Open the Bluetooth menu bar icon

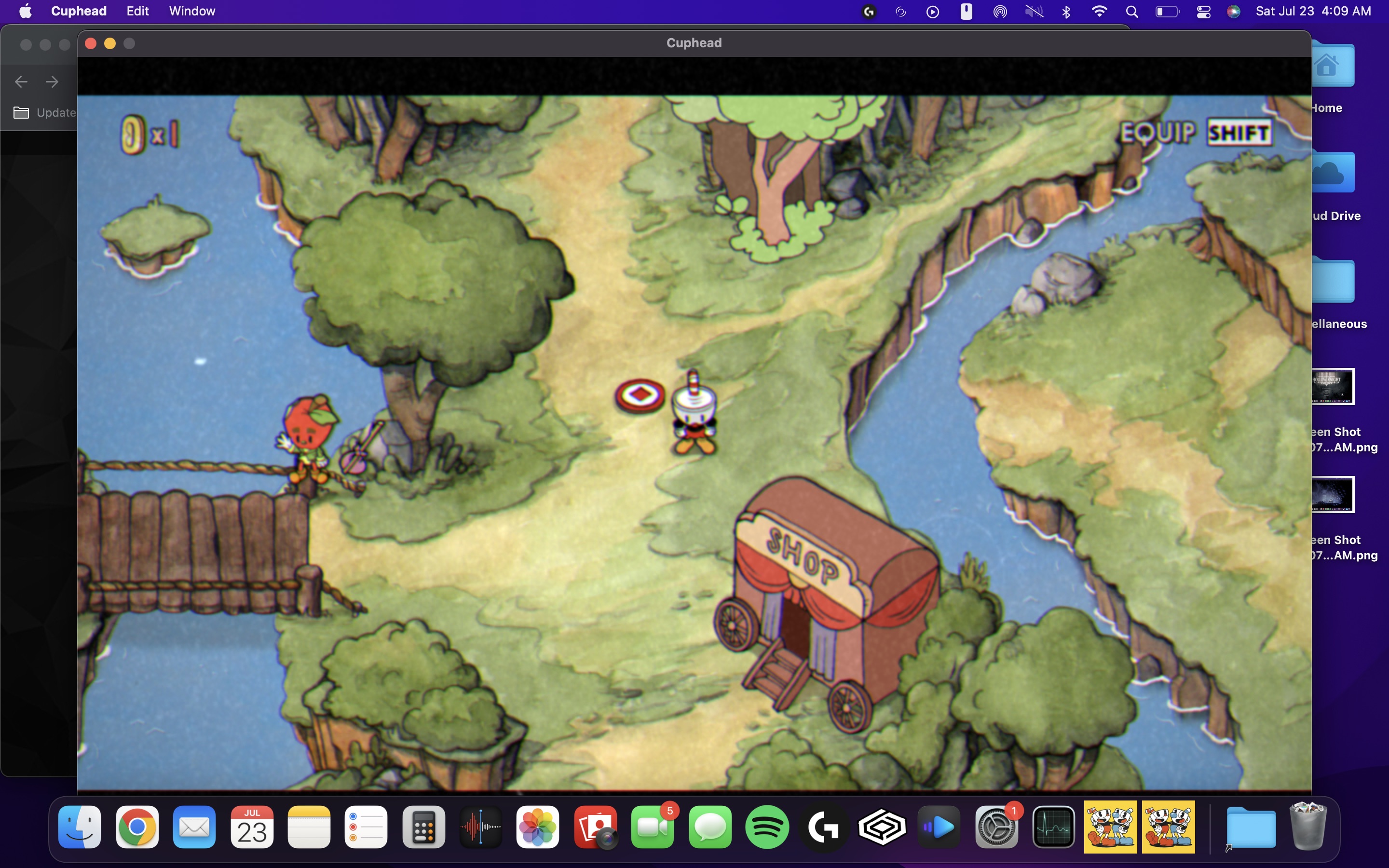coord(1066,12)
